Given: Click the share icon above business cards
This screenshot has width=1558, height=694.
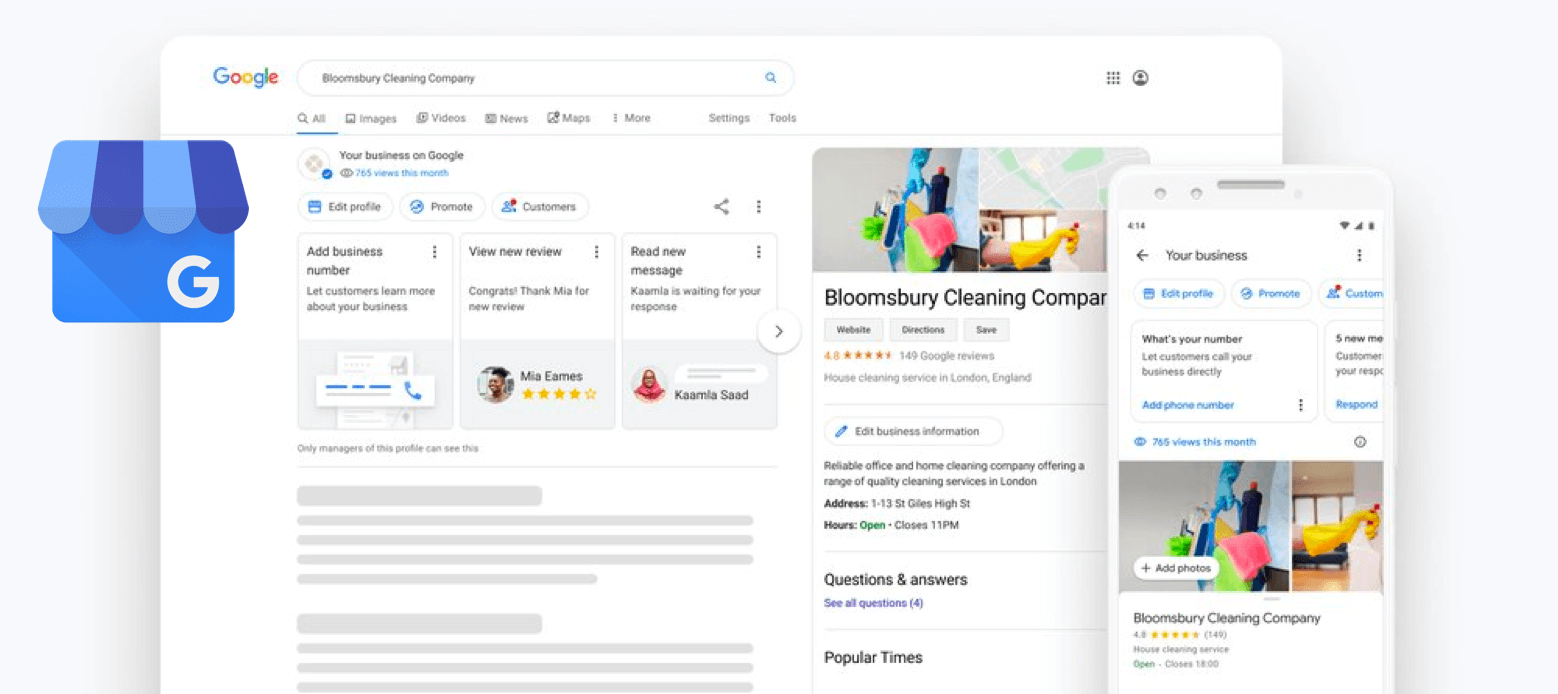Looking at the screenshot, I should click(721, 207).
